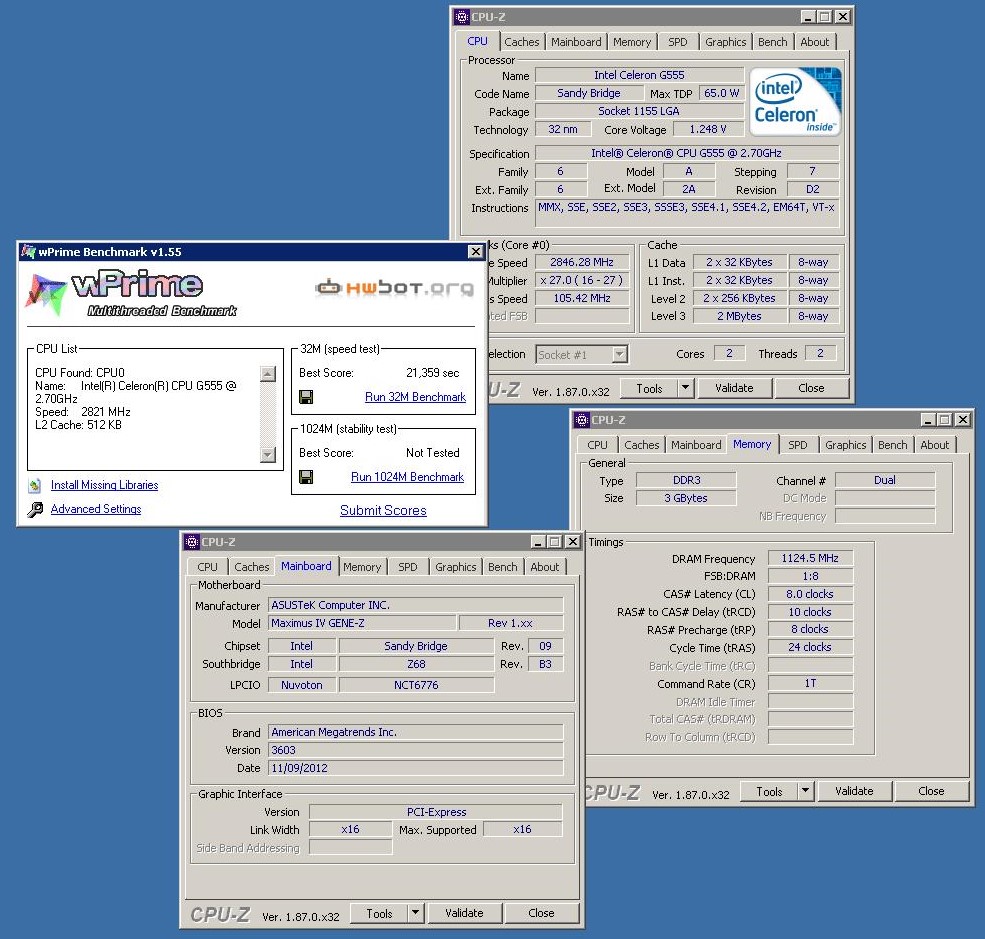Viewport: 985px width, 939px height.
Task: Click Tools button in Mainboard CPU-Z window
Action: (x=379, y=913)
